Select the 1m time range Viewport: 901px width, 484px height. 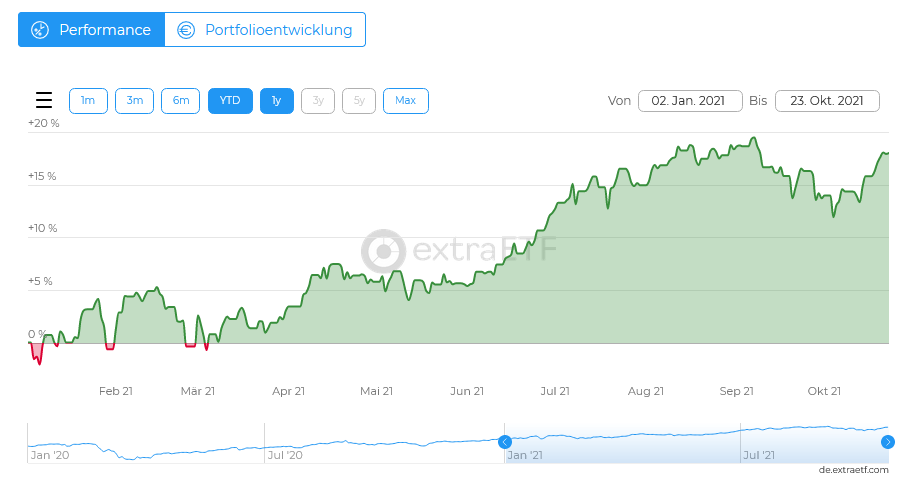point(88,101)
